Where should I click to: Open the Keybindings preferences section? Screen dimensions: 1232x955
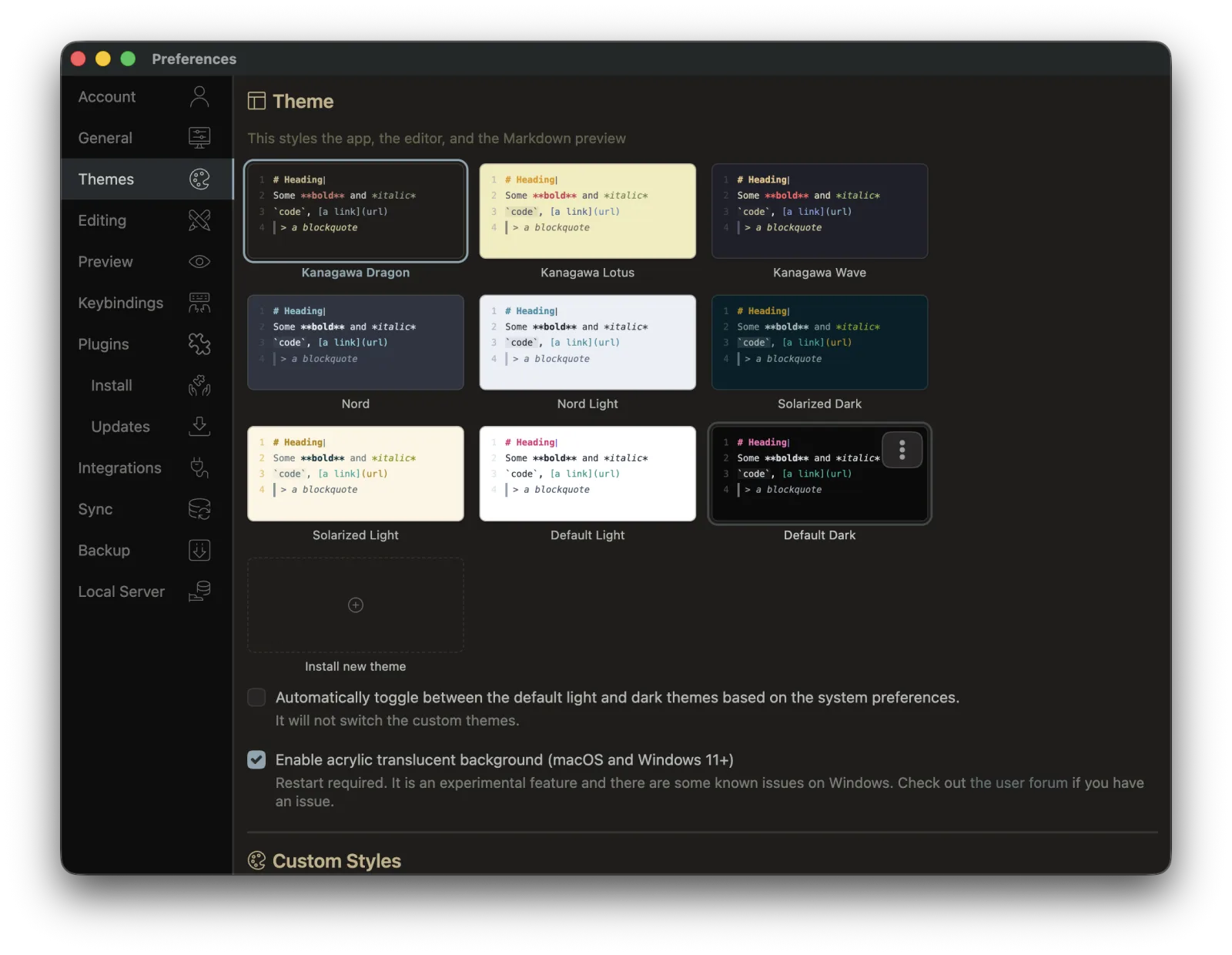[x=146, y=303]
